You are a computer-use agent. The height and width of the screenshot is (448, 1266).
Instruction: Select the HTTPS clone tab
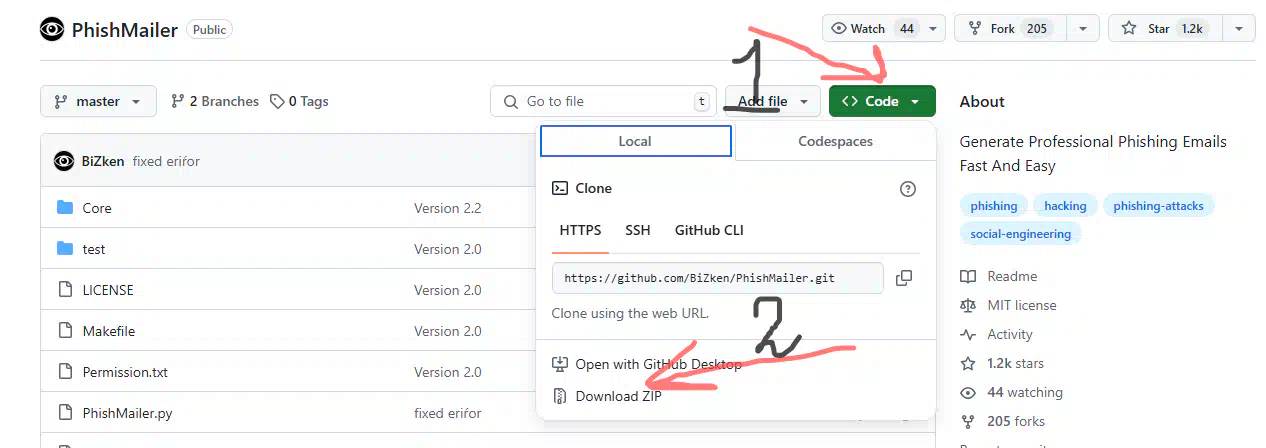580,230
